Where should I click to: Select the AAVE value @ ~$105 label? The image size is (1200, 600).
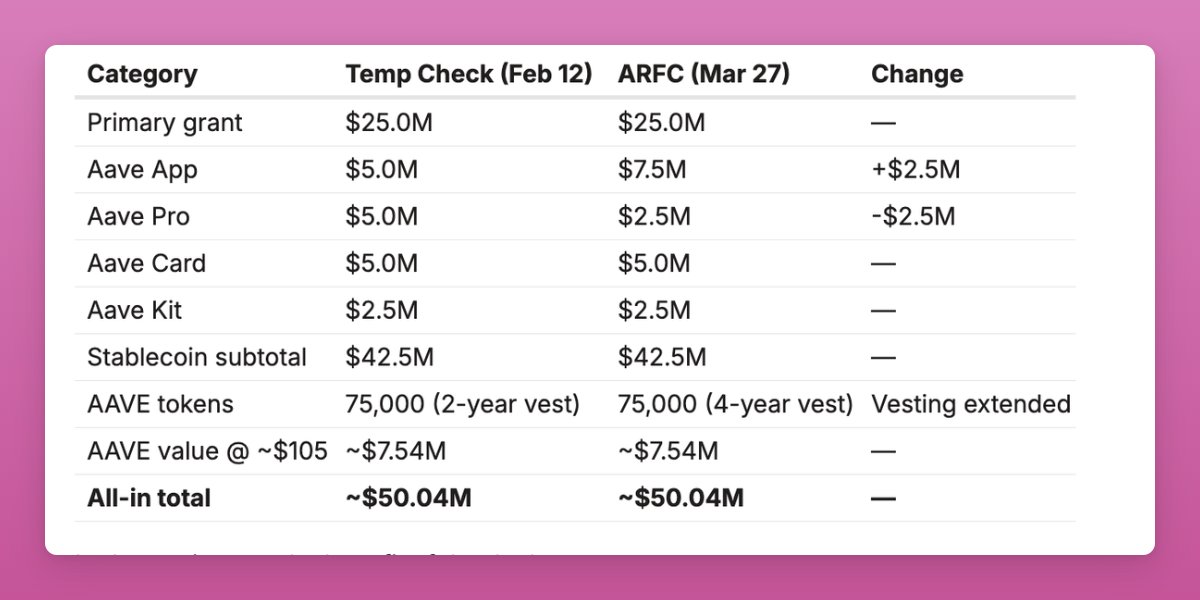[207, 452]
